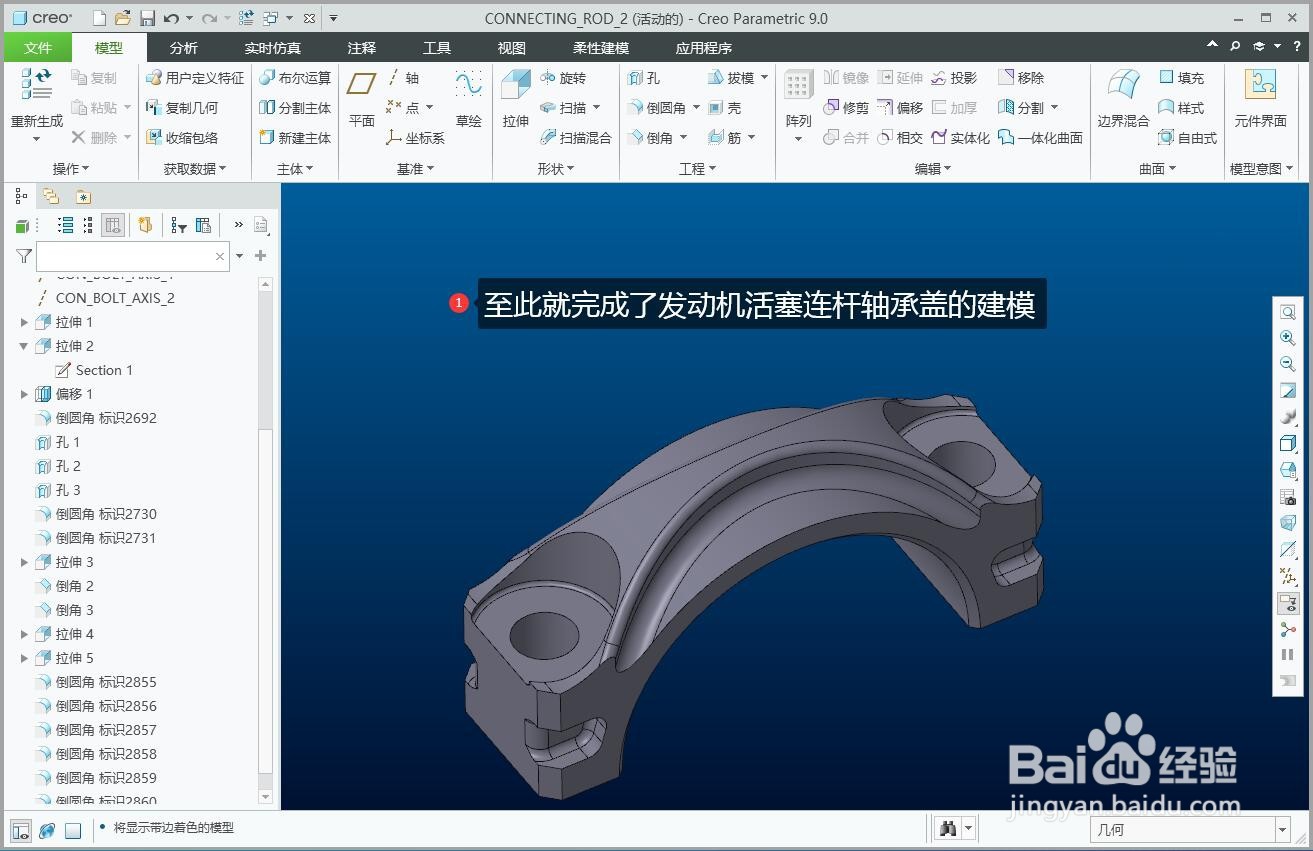Select the Plane (平面) datum tool
Viewport: 1313px width, 851px height.
click(361, 100)
